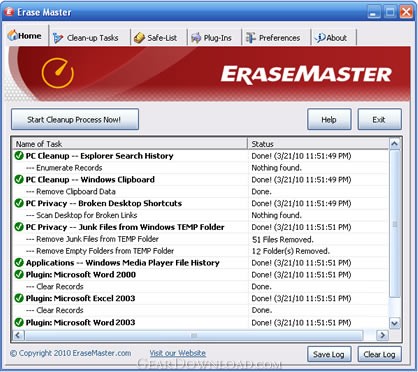The image size is (418, 372).
Task: Select 'Remove Empty Folders from TEMP Folder' row
Action: pyautogui.click(x=200, y=251)
